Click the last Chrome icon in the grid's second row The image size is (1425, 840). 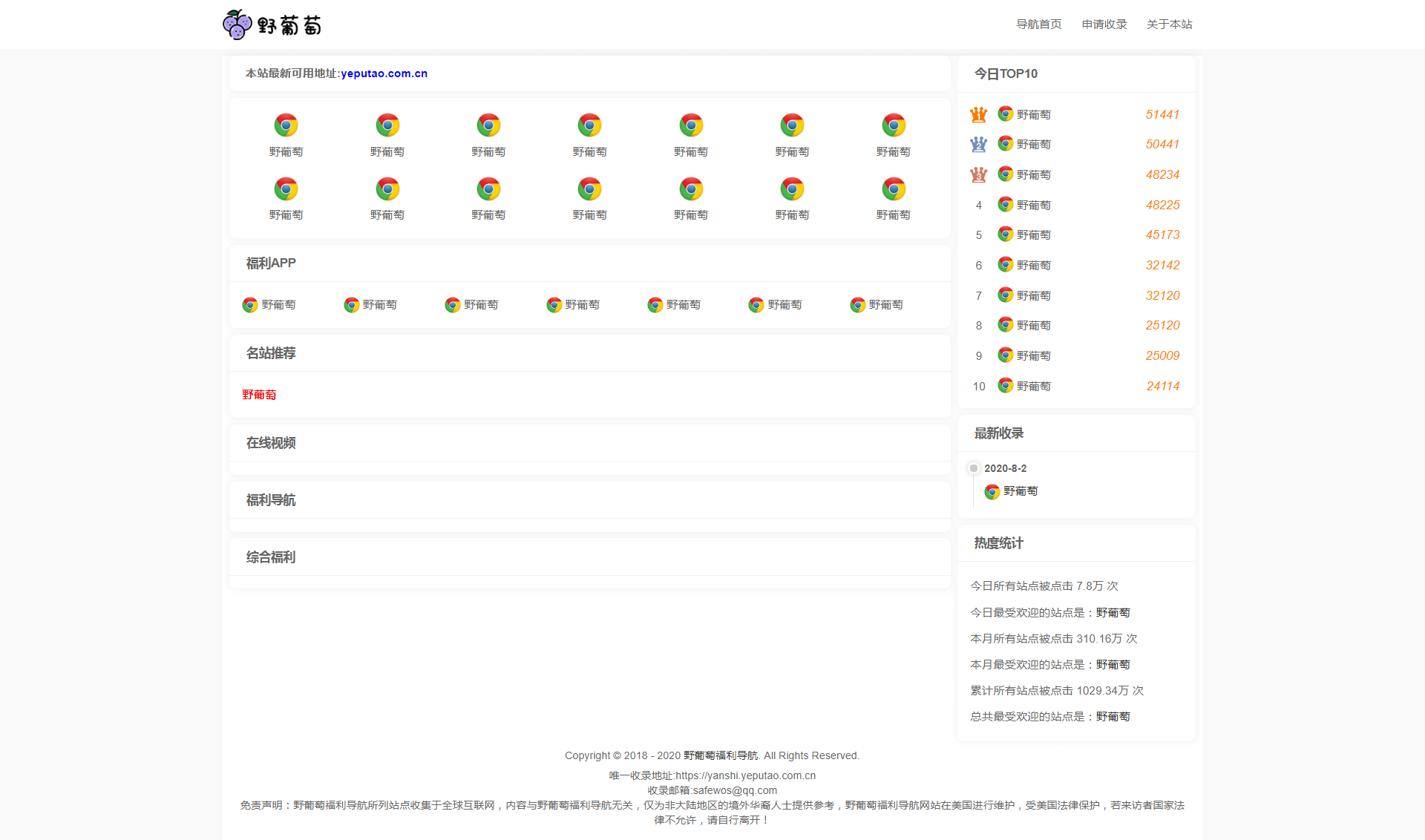tap(894, 189)
